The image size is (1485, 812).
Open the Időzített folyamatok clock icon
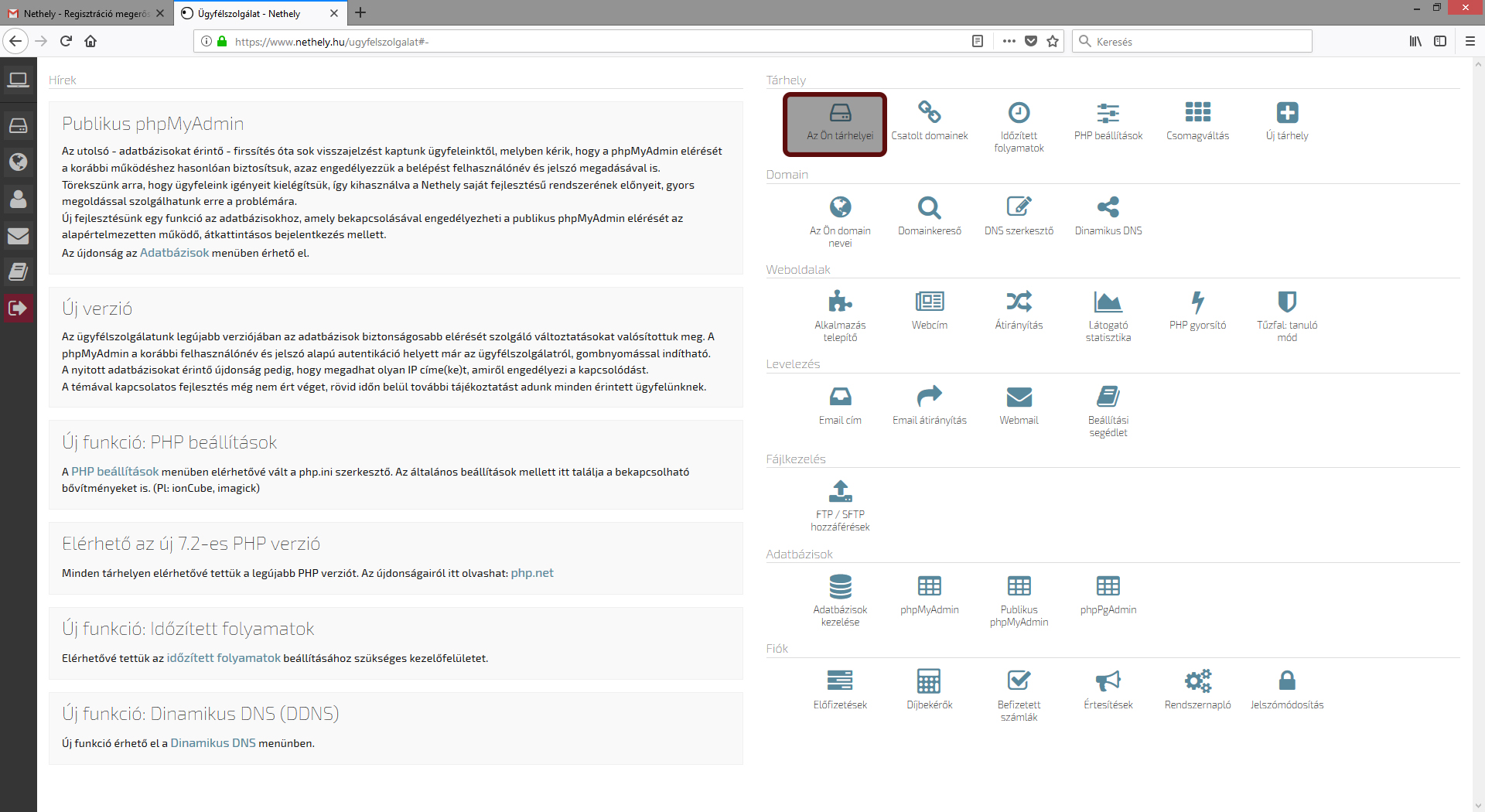1019,113
